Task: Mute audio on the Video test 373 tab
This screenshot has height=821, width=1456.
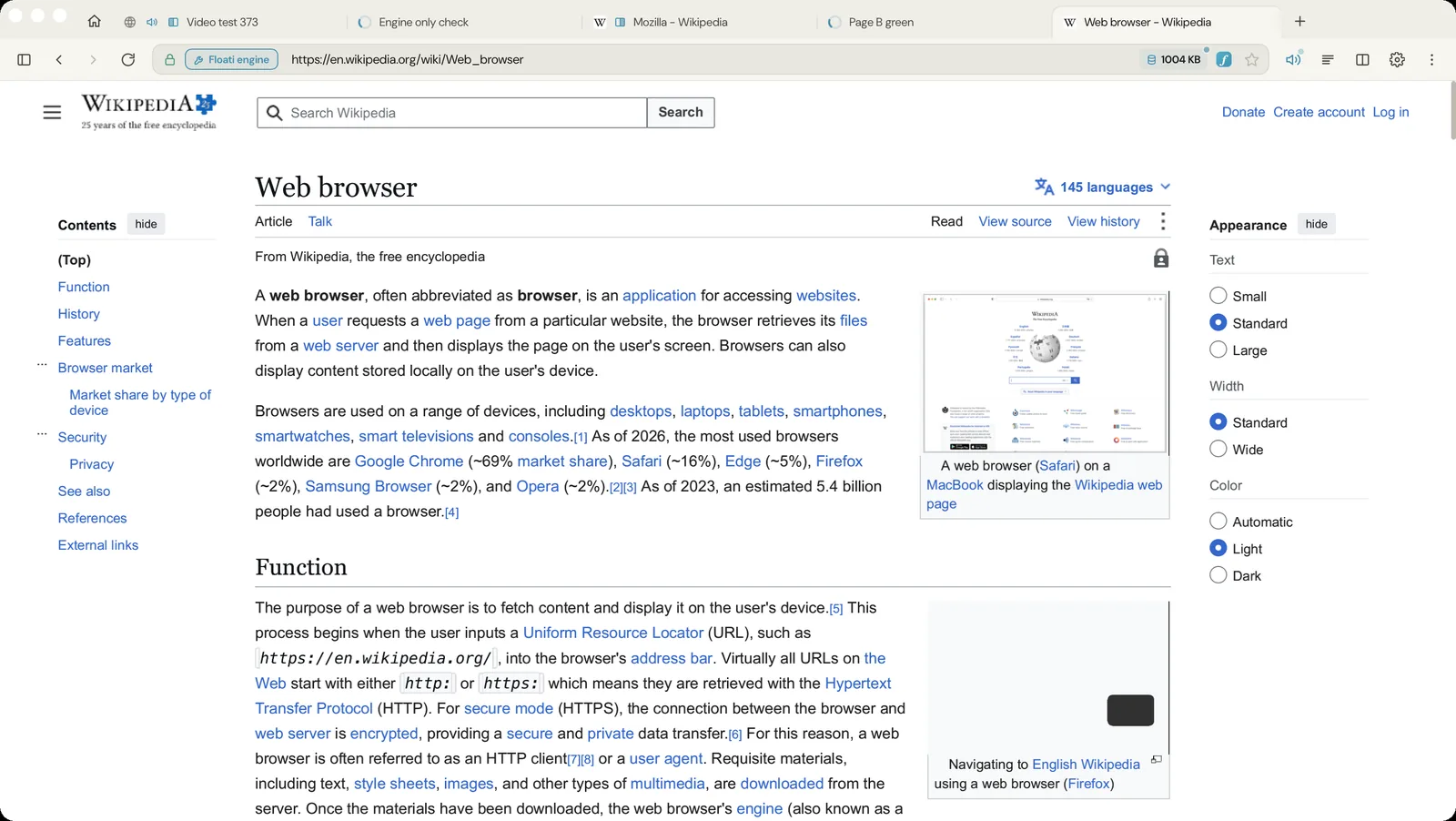Action: click(x=152, y=22)
